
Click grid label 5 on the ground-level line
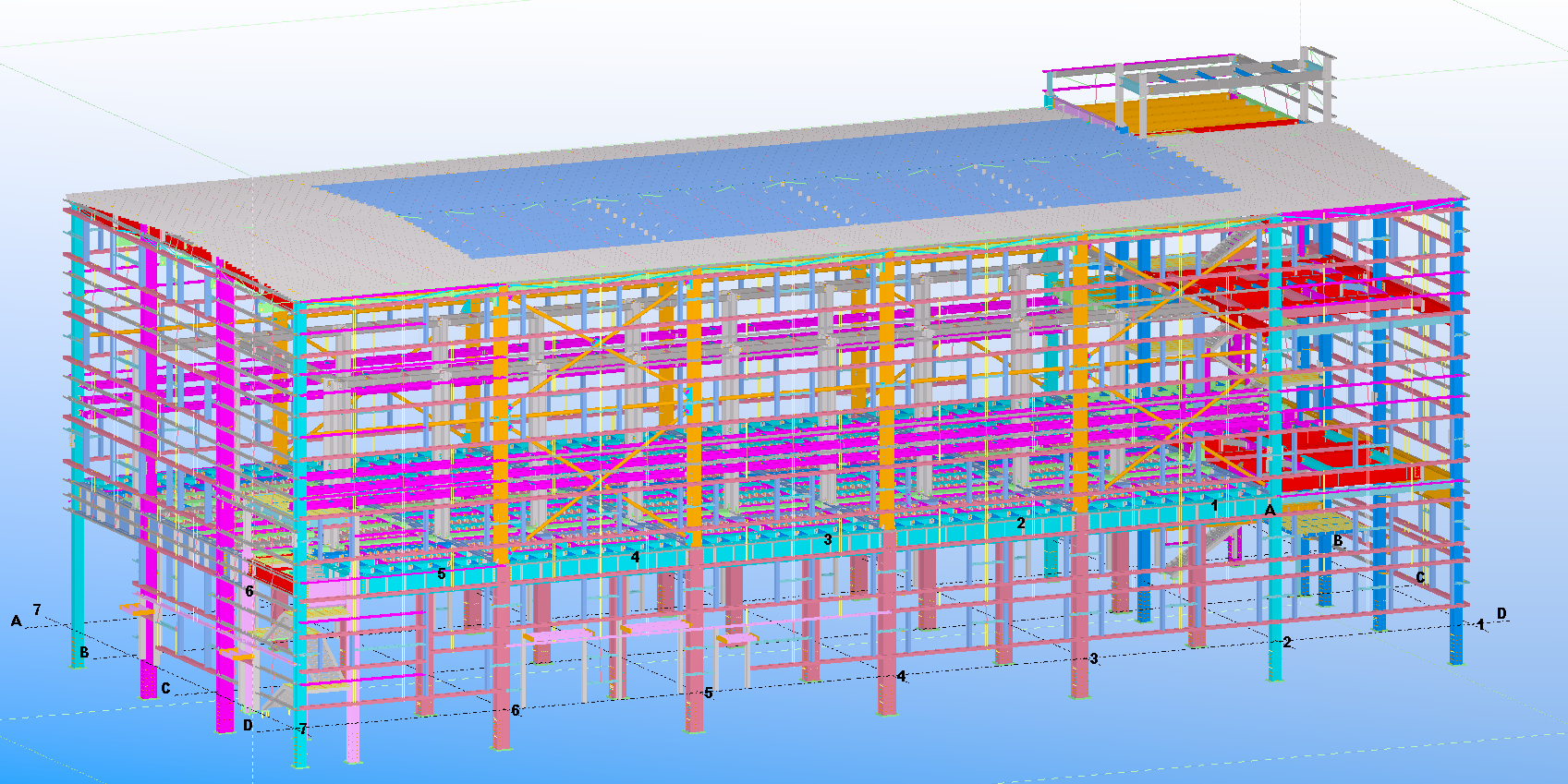pyautogui.click(x=709, y=692)
